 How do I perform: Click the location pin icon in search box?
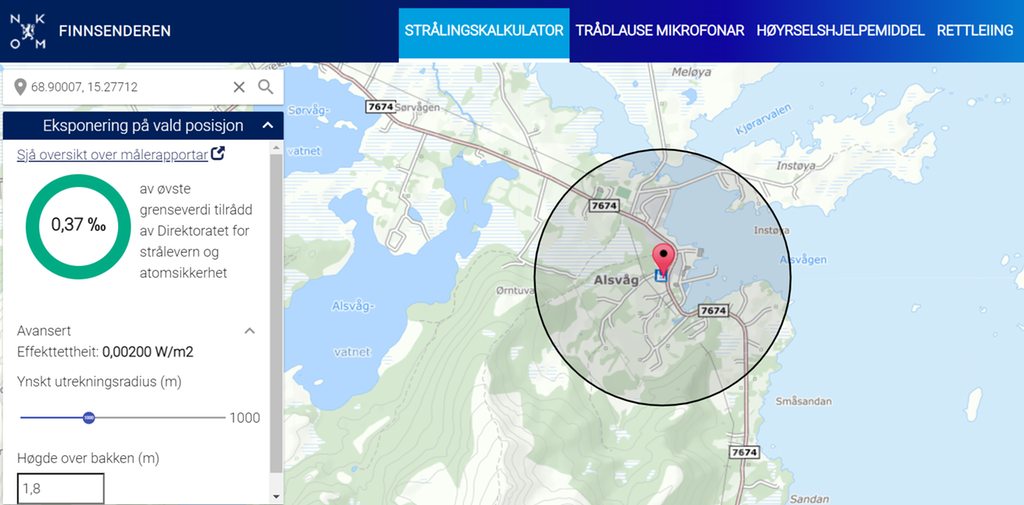(x=20, y=87)
